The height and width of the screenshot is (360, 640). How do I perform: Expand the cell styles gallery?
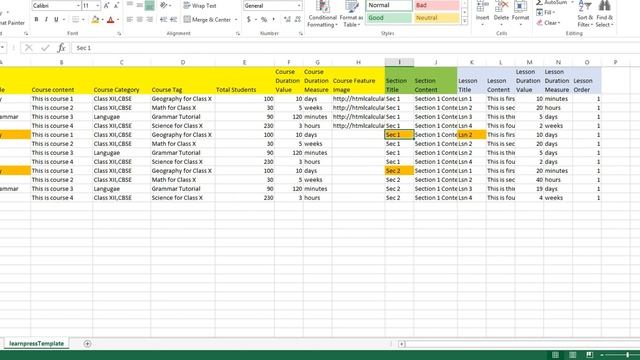pyautogui.click(x=464, y=21)
